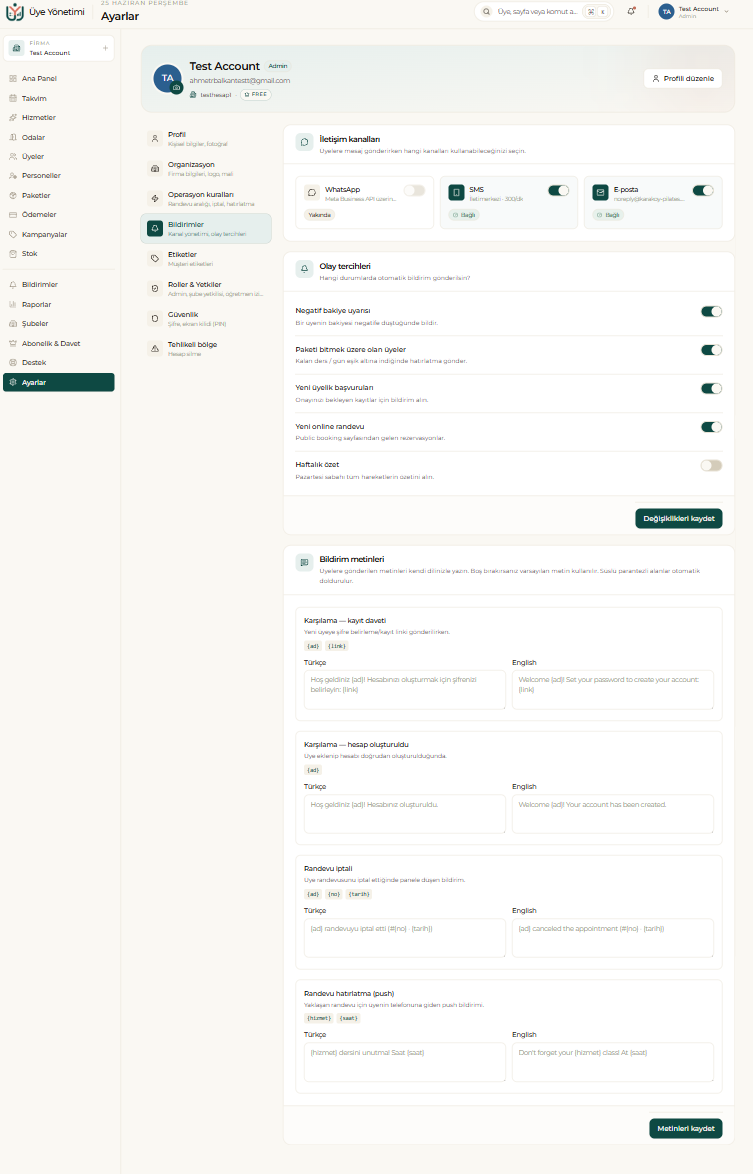
Task: Disable Negatif bakiye uyarısı toggle
Action: pyautogui.click(x=711, y=311)
